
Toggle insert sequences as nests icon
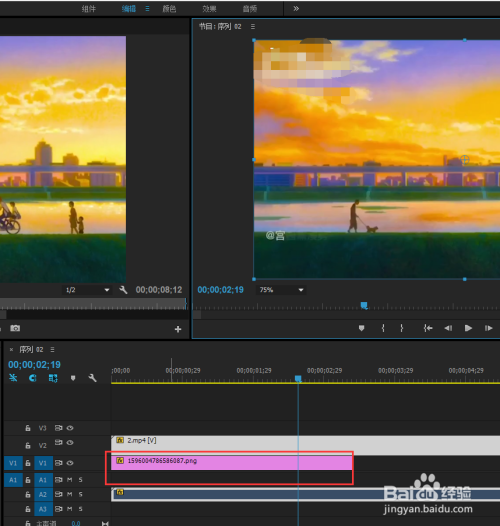point(13,378)
